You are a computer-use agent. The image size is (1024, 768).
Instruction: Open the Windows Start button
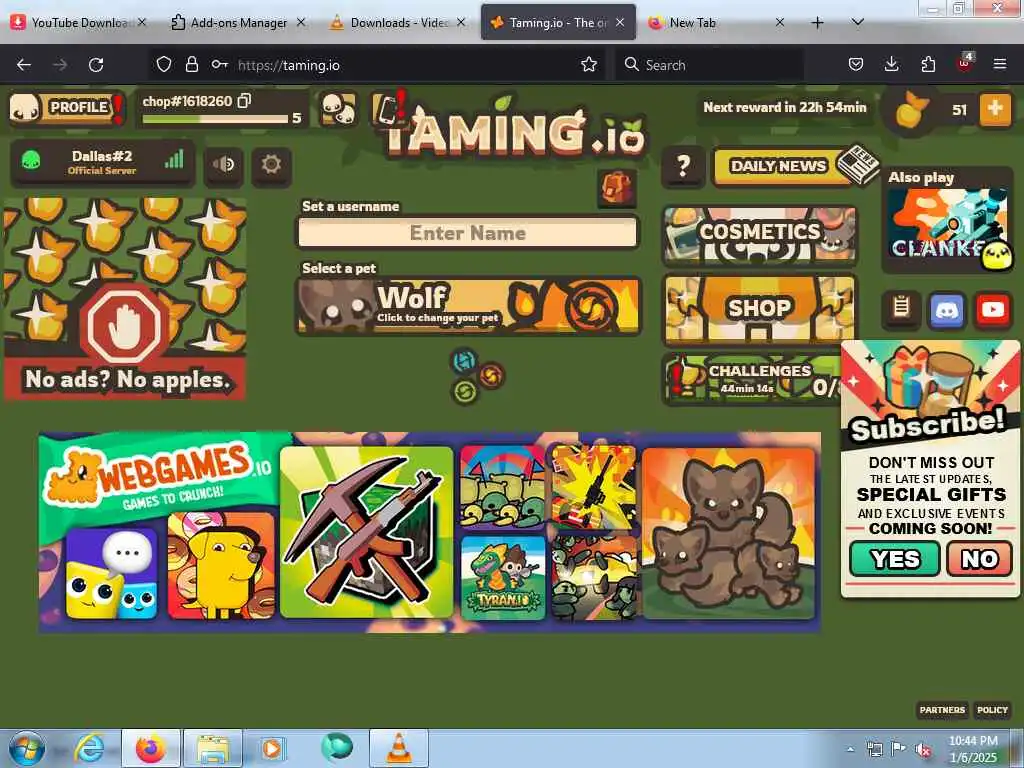pos(26,748)
